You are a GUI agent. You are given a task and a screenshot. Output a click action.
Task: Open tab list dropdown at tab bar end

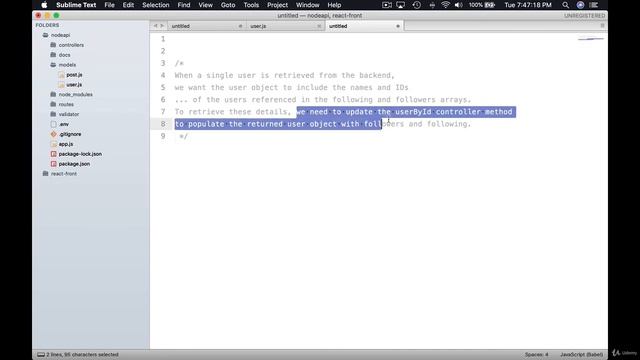[602, 26]
